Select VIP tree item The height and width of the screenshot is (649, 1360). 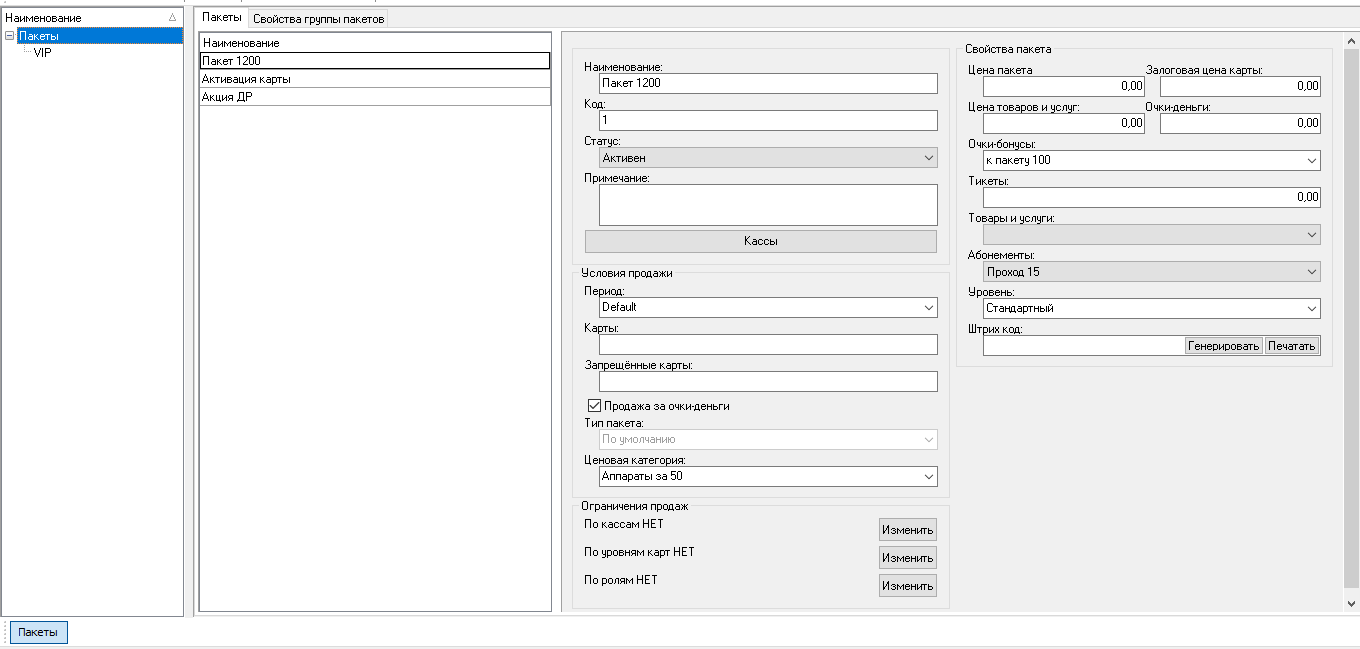click(42, 53)
